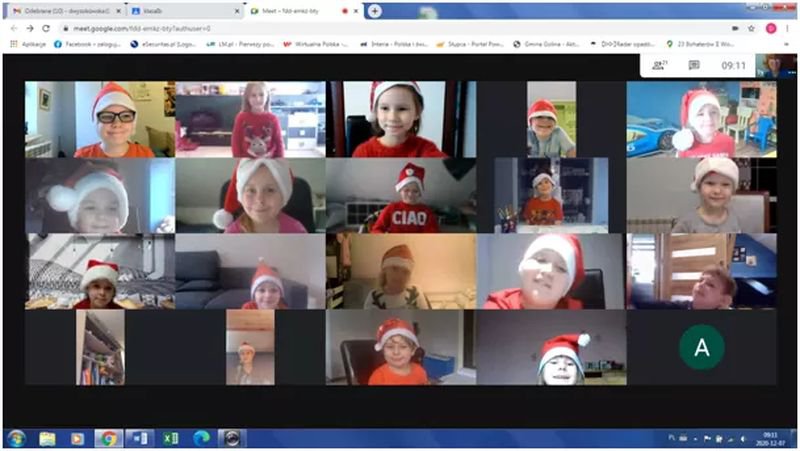This screenshot has height=451, width=800.
Task: Open Excel from the taskbar
Action: 170,438
